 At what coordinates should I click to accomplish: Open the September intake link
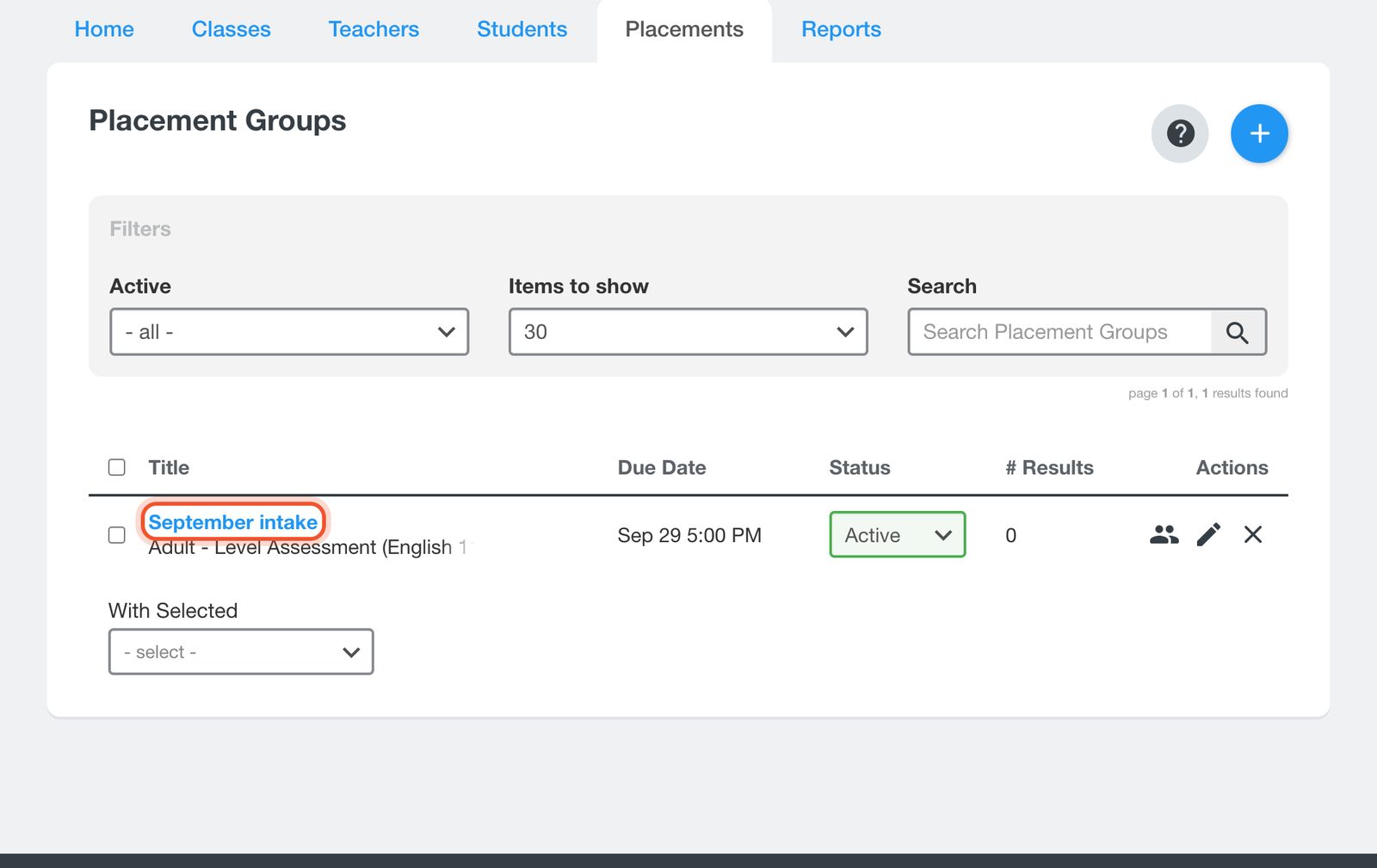point(233,522)
